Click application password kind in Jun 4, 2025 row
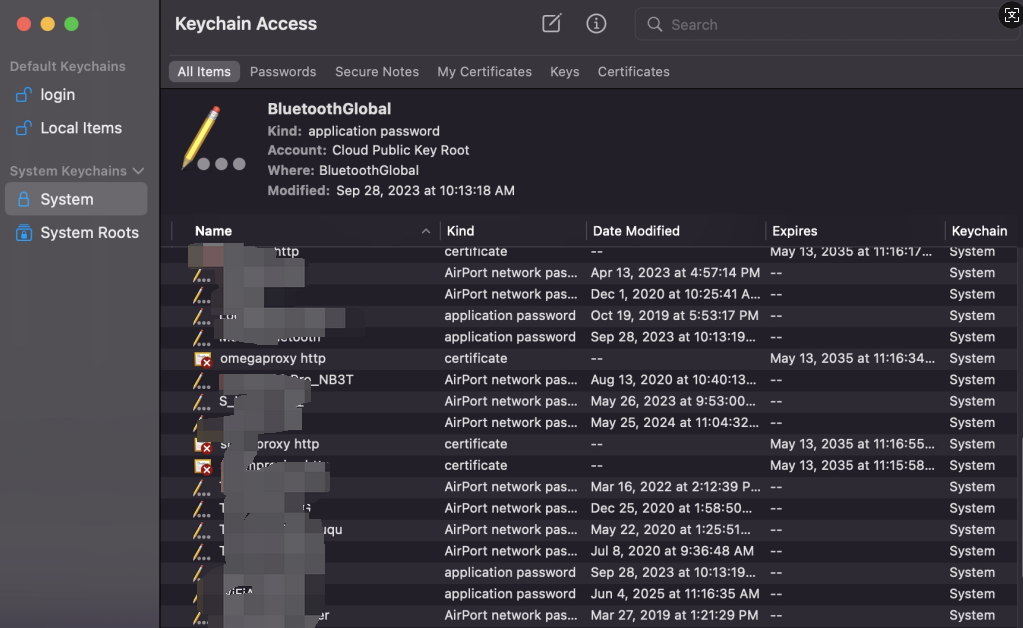Image resolution: width=1023 pixels, height=628 pixels. click(x=510, y=594)
